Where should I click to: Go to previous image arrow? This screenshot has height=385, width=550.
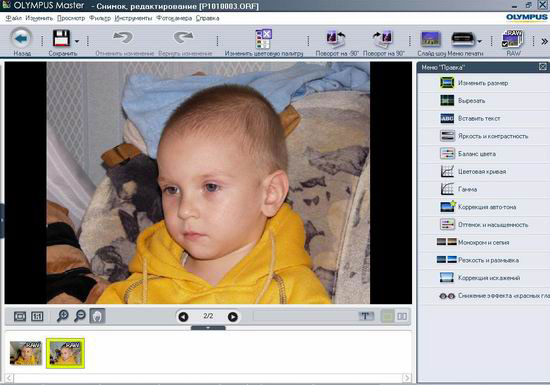point(183,317)
